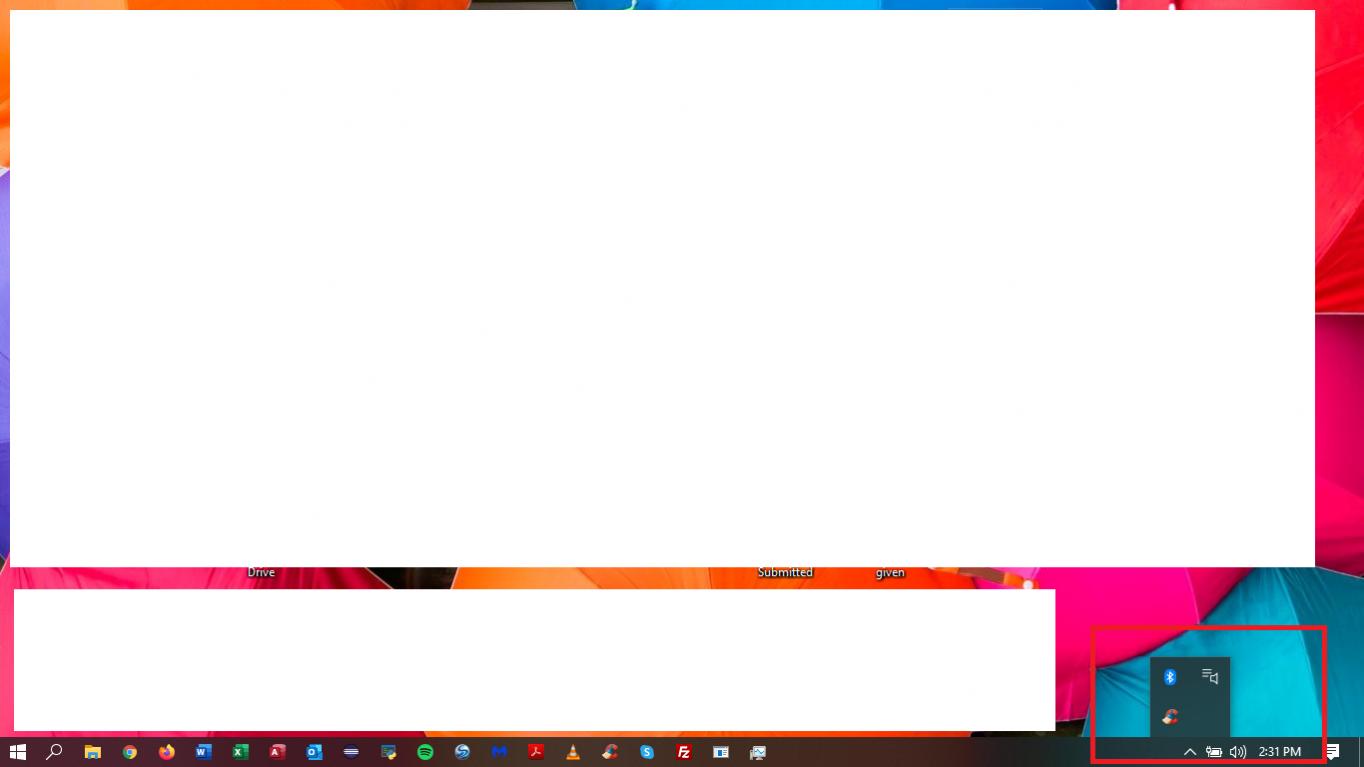Open Python monitor icon in taskbar
This screenshot has width=1364, height=767.
pos(388,752)
